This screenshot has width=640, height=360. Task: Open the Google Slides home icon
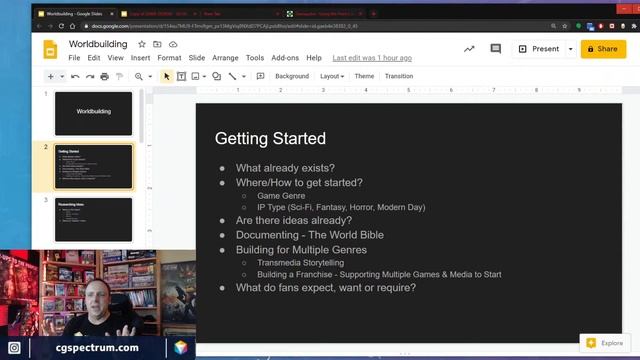tap(50, 50)
